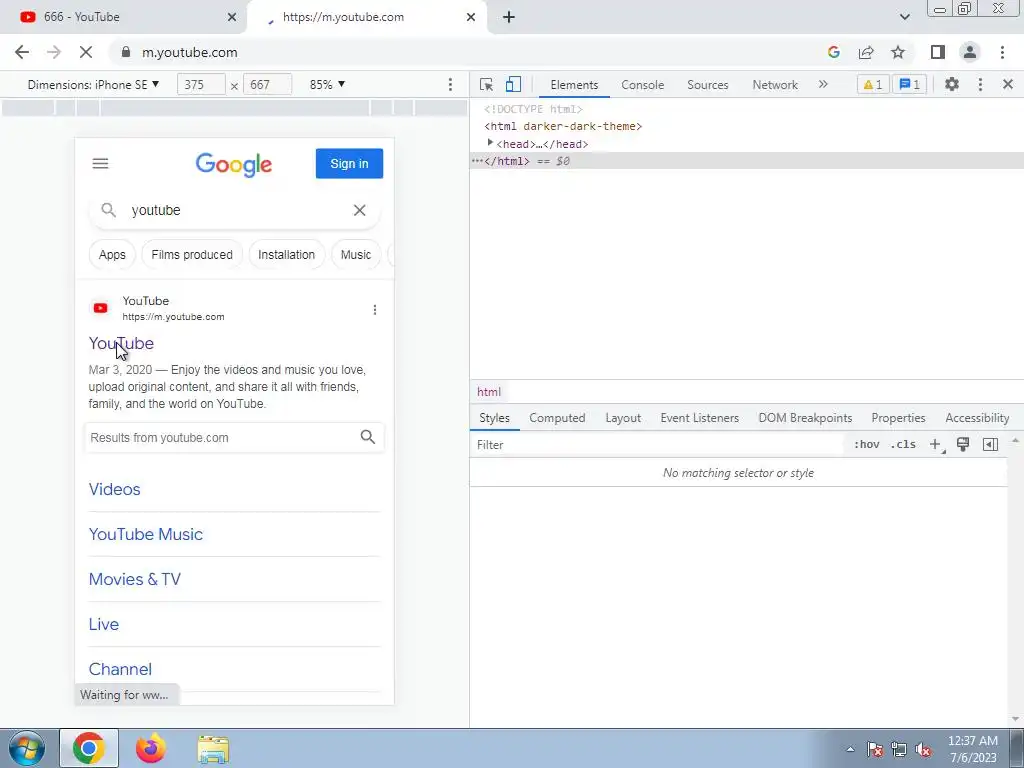1024x768 pixels.
Task: Open the Live sitelink
Action: coord(104,624)
